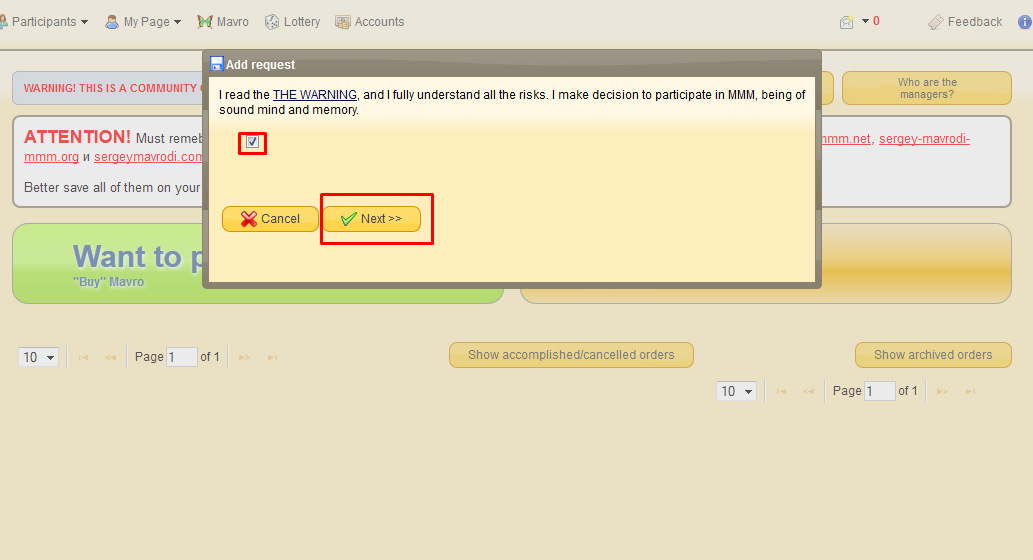The width and height of the screenshot is (1033, 560).
Task: Show accomplished/cancelled orders
Action: pos(571,355)
